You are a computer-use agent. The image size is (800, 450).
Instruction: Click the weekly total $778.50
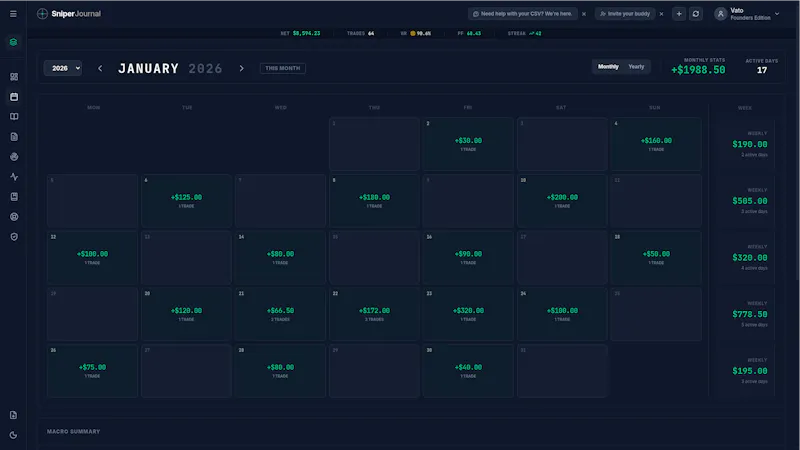point(749,314)
